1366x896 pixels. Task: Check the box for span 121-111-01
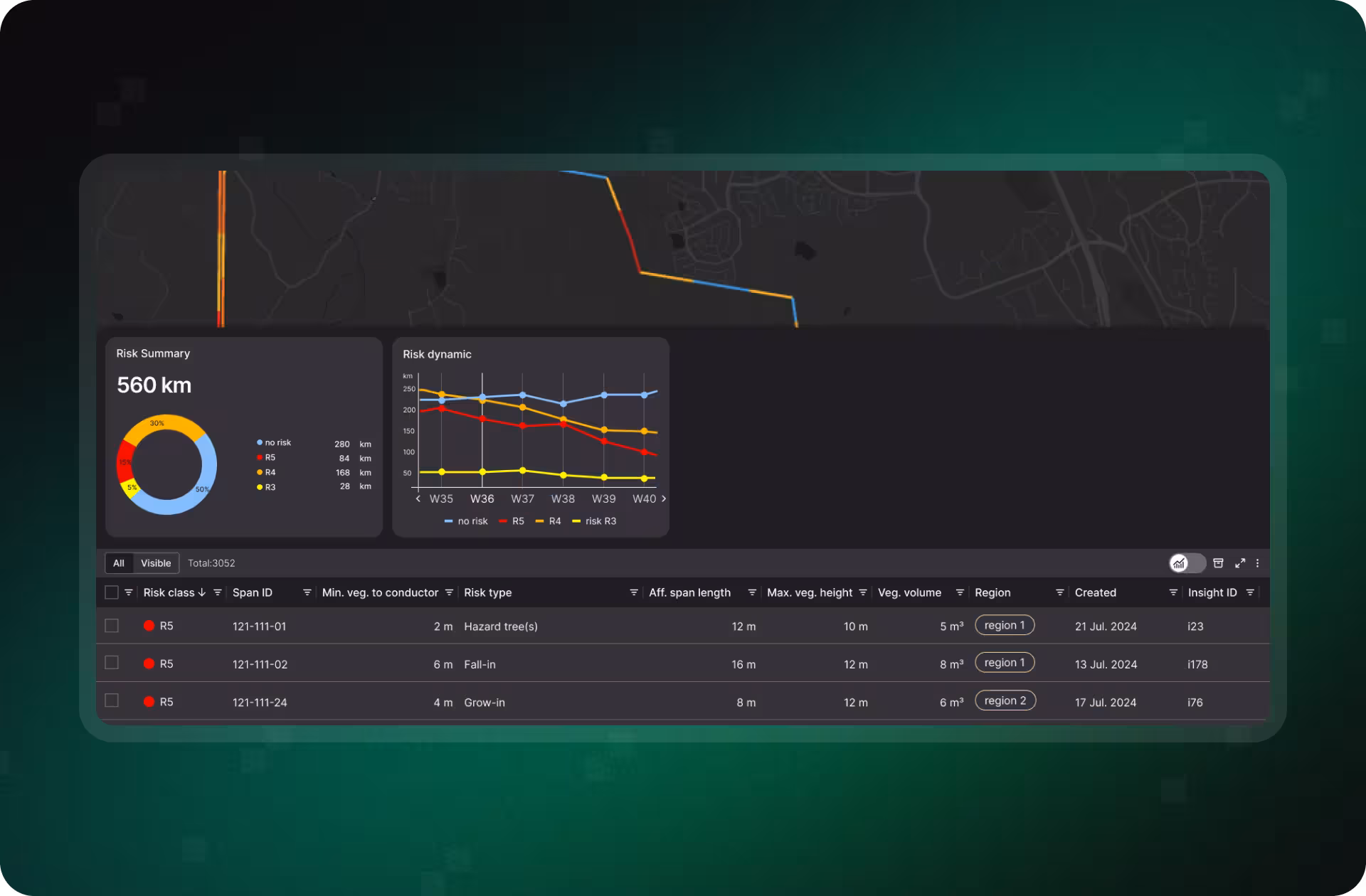pyautogui.click(x=112, y=626)
